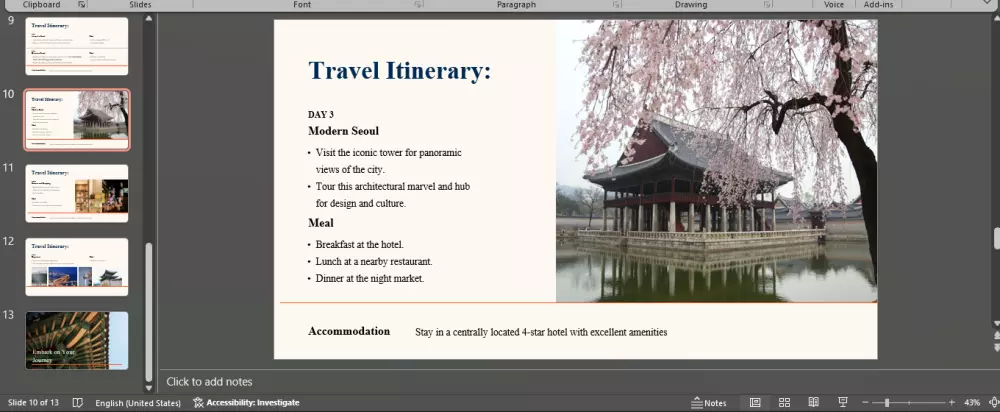Switch to Reading View

click(813, 402)
